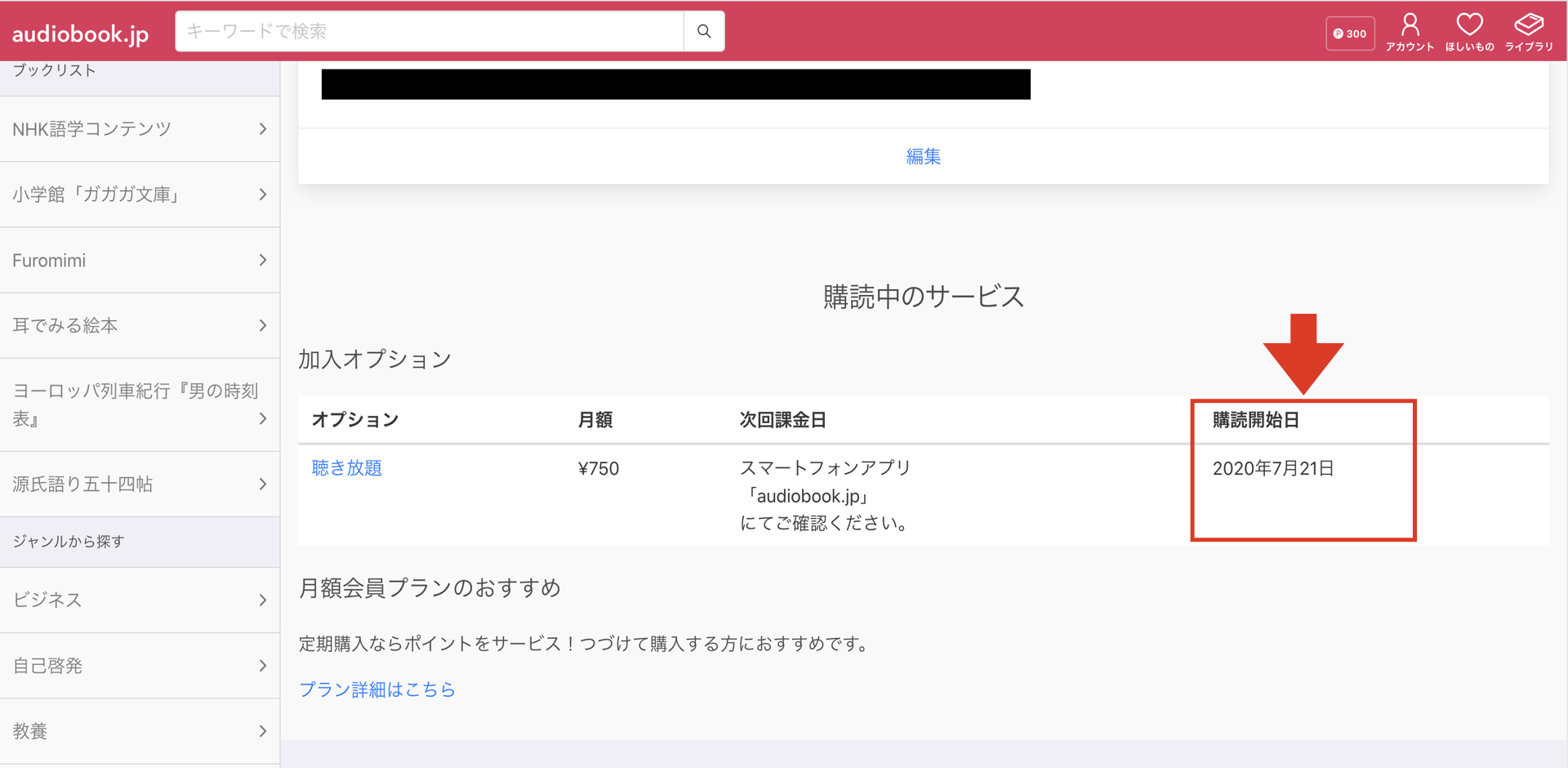
Task: Click the ブックリスト sidebar heading
Action: click(x=54, y=70)
